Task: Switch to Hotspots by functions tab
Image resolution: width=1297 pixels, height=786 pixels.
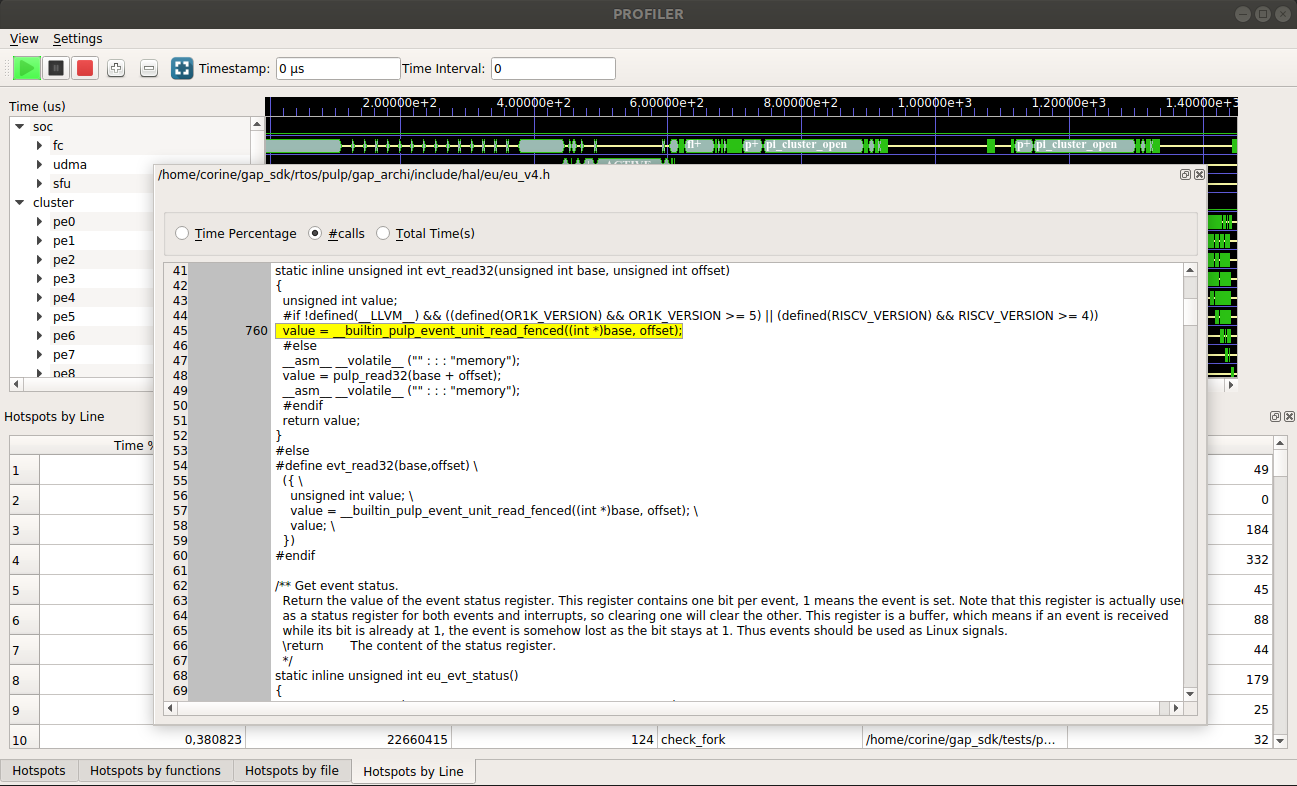Action: point(155,771)
